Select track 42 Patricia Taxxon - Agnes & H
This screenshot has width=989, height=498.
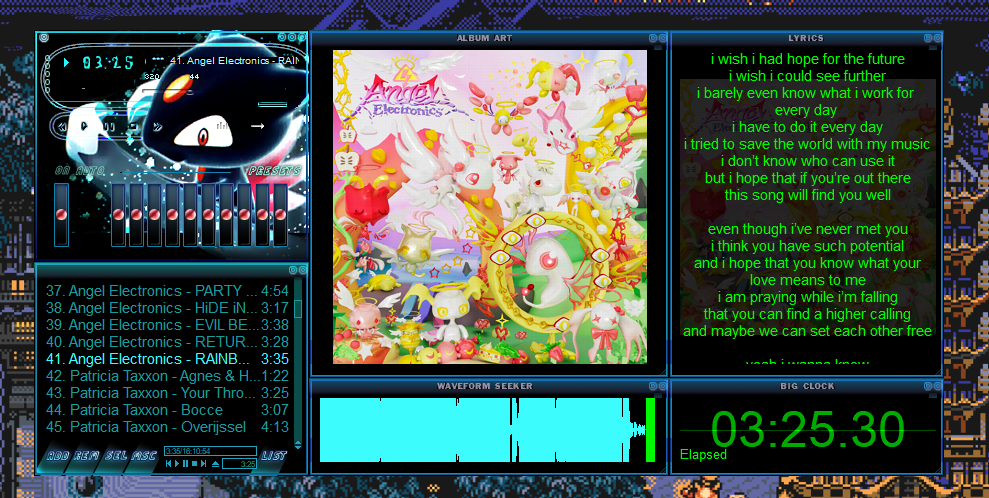pos(167,376)
